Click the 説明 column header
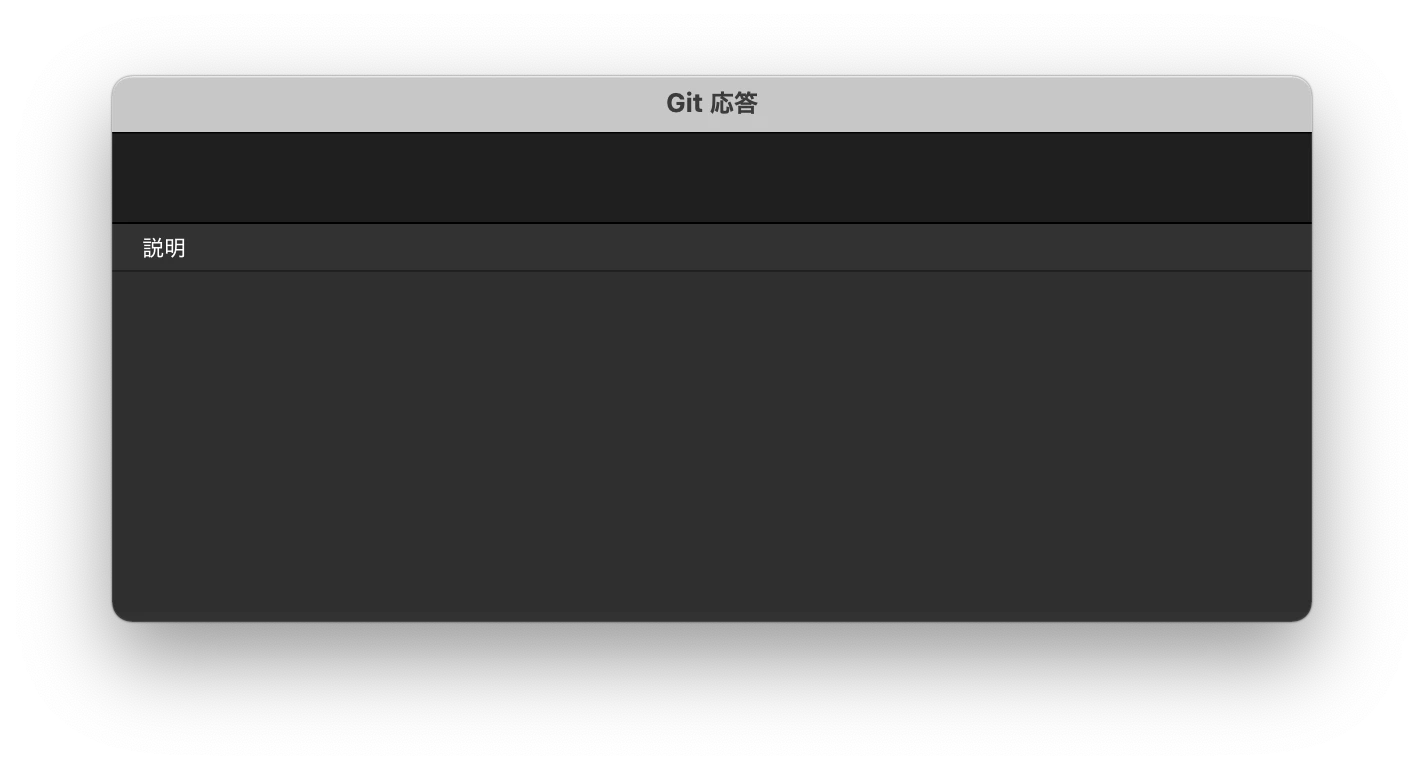Viewport: 1424px width, 770px height. click(711, 247)
